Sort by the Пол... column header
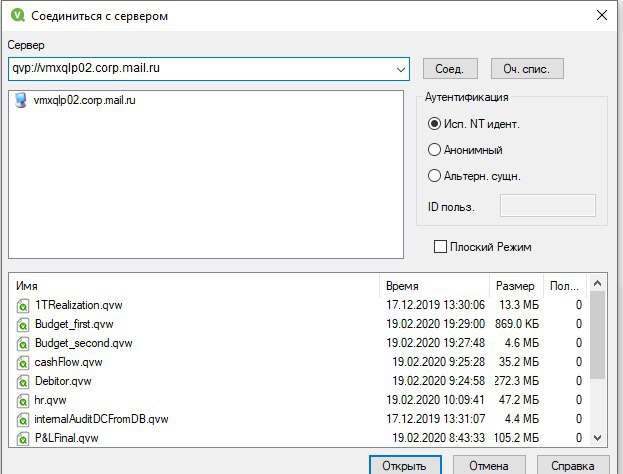This screenshot has width=623, height=474. (x=565, y=286)
